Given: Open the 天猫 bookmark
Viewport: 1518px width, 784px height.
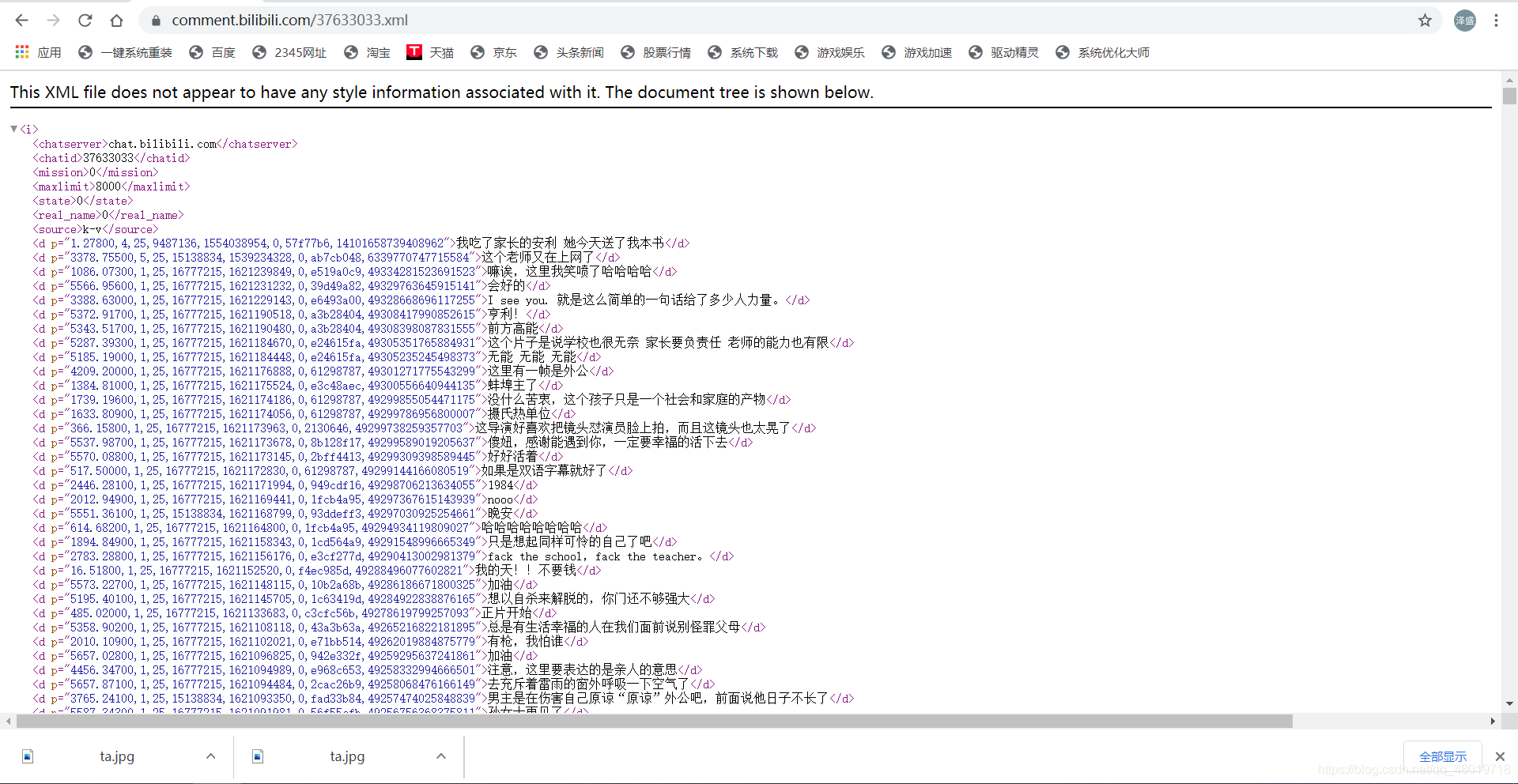Looking at the screenshot, I should (430, 52).
